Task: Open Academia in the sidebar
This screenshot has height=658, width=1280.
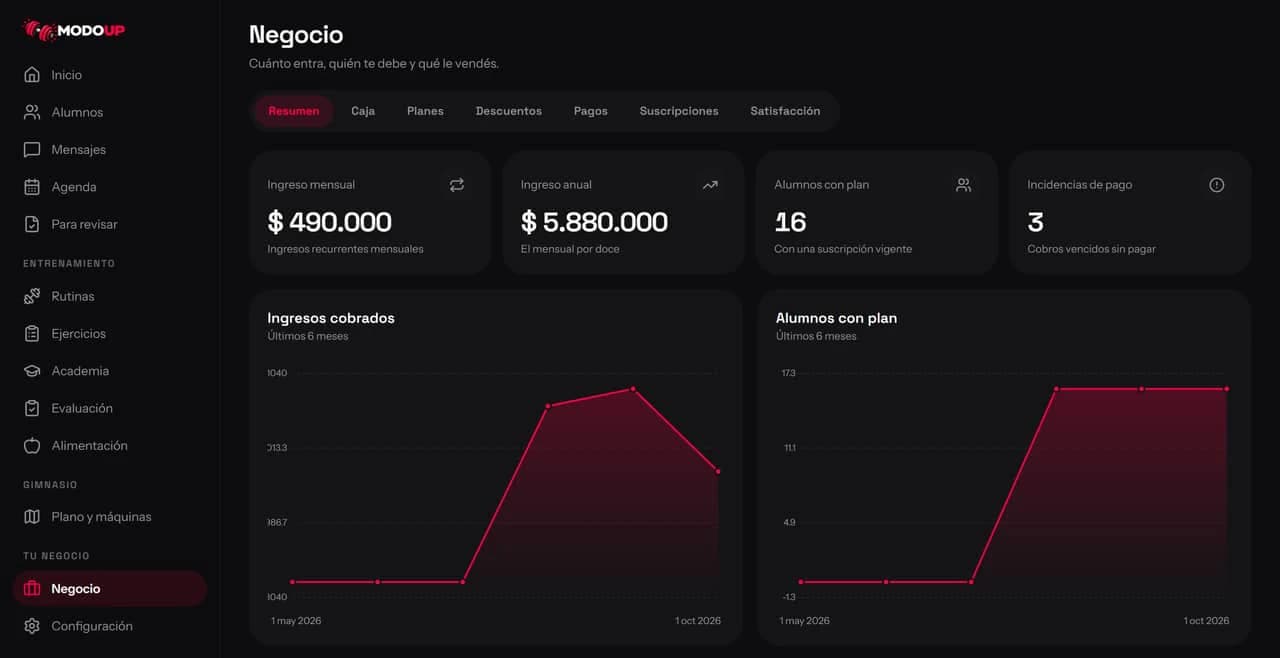Action: click(110, 371)
